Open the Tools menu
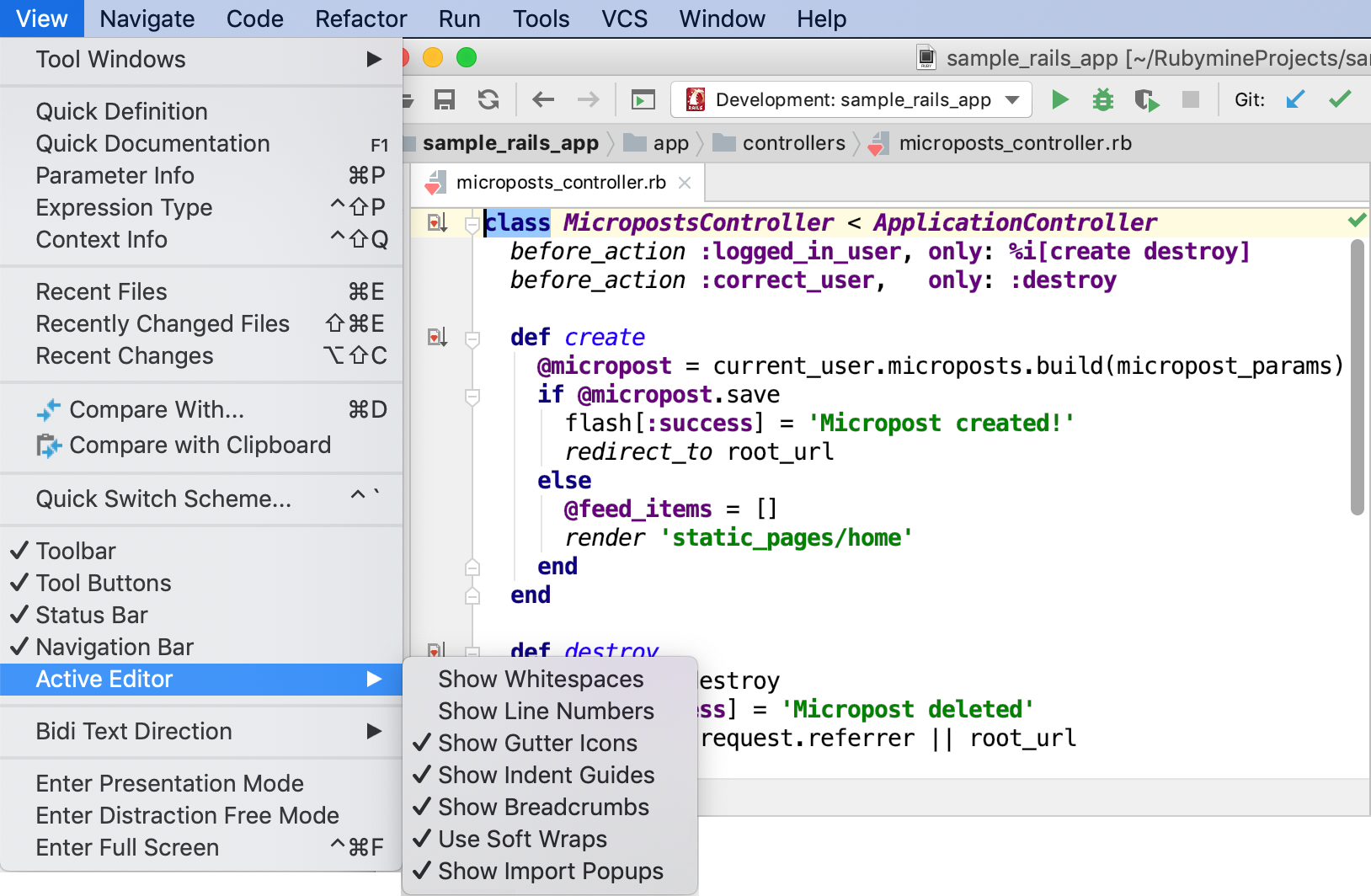Viewport: 1371px width, 896px height. [x=541, y=19]
